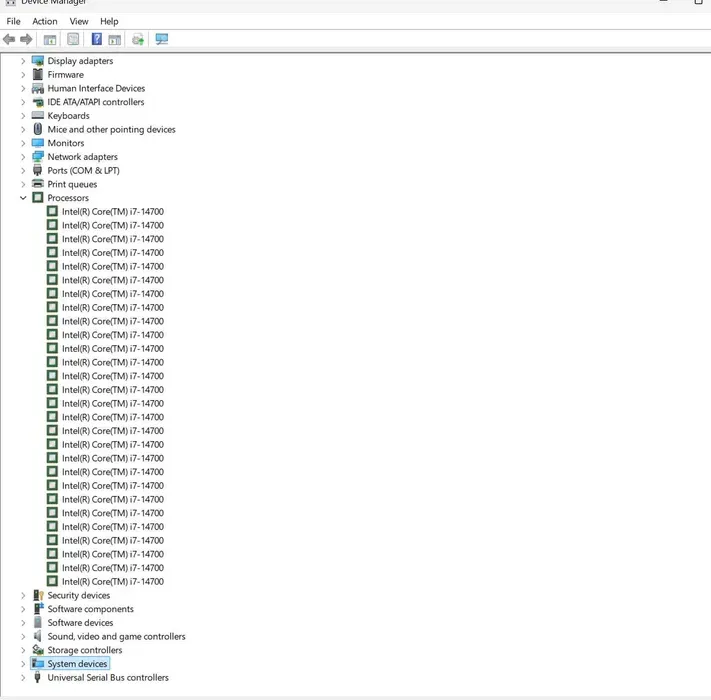Select the 'Software devices' label
The width and height of the screenshot is (711, 700).
click(80, 622)
